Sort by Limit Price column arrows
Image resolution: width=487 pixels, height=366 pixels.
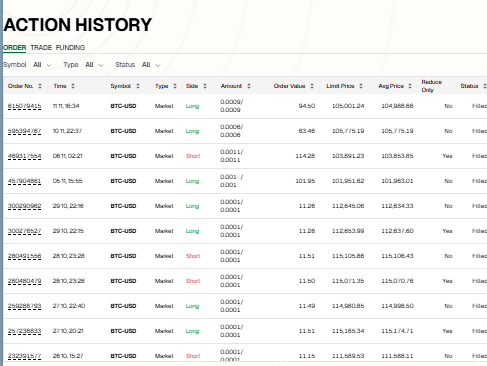coord(361,86)
